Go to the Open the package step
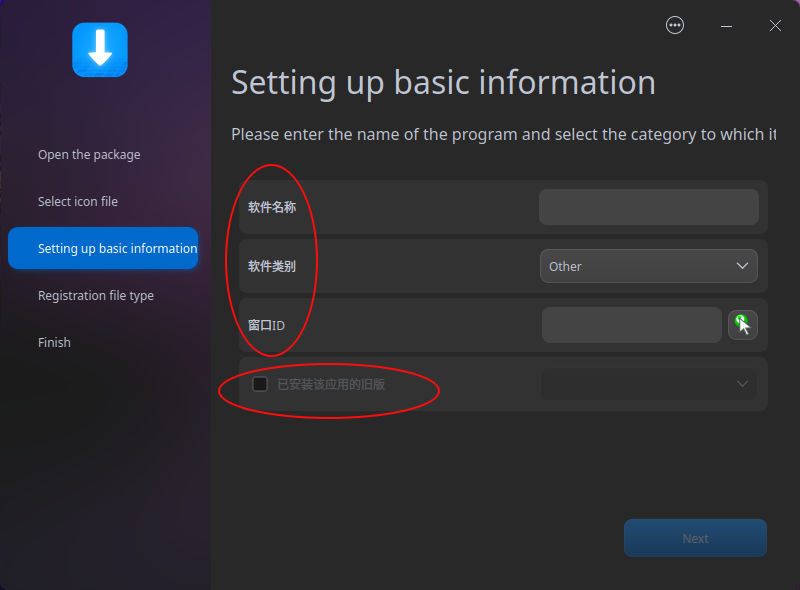 89,155
